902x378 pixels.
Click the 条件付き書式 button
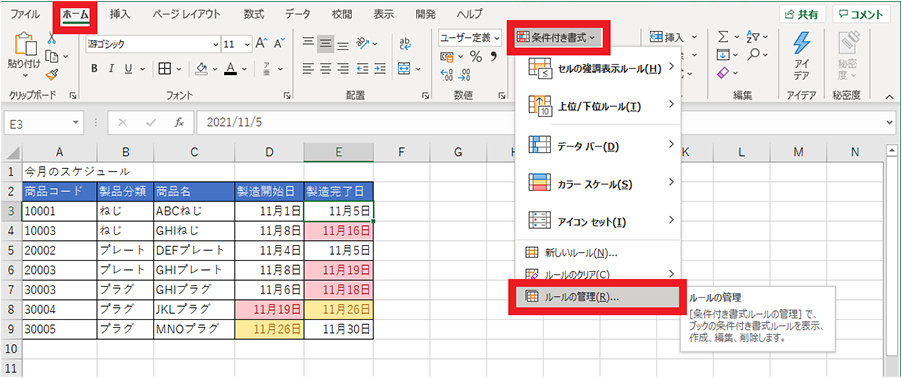pos(557,38)
